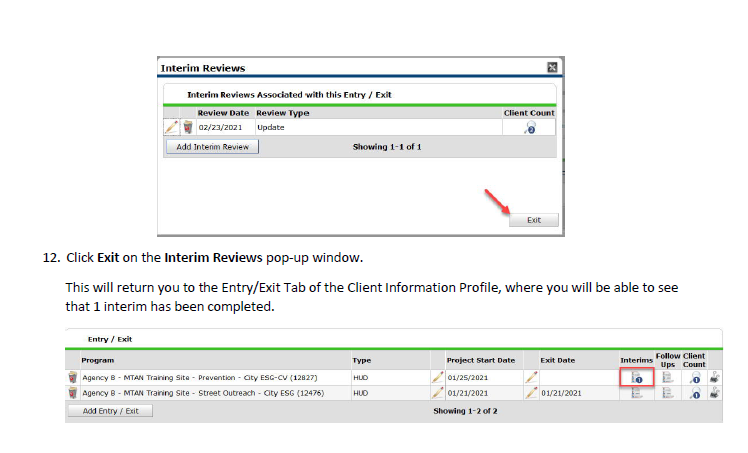Image resolution: width=748 pixels, height=453 pixels.
Task: Edit project start date 01/25/2021 pencil
Action: pos(437,378)
